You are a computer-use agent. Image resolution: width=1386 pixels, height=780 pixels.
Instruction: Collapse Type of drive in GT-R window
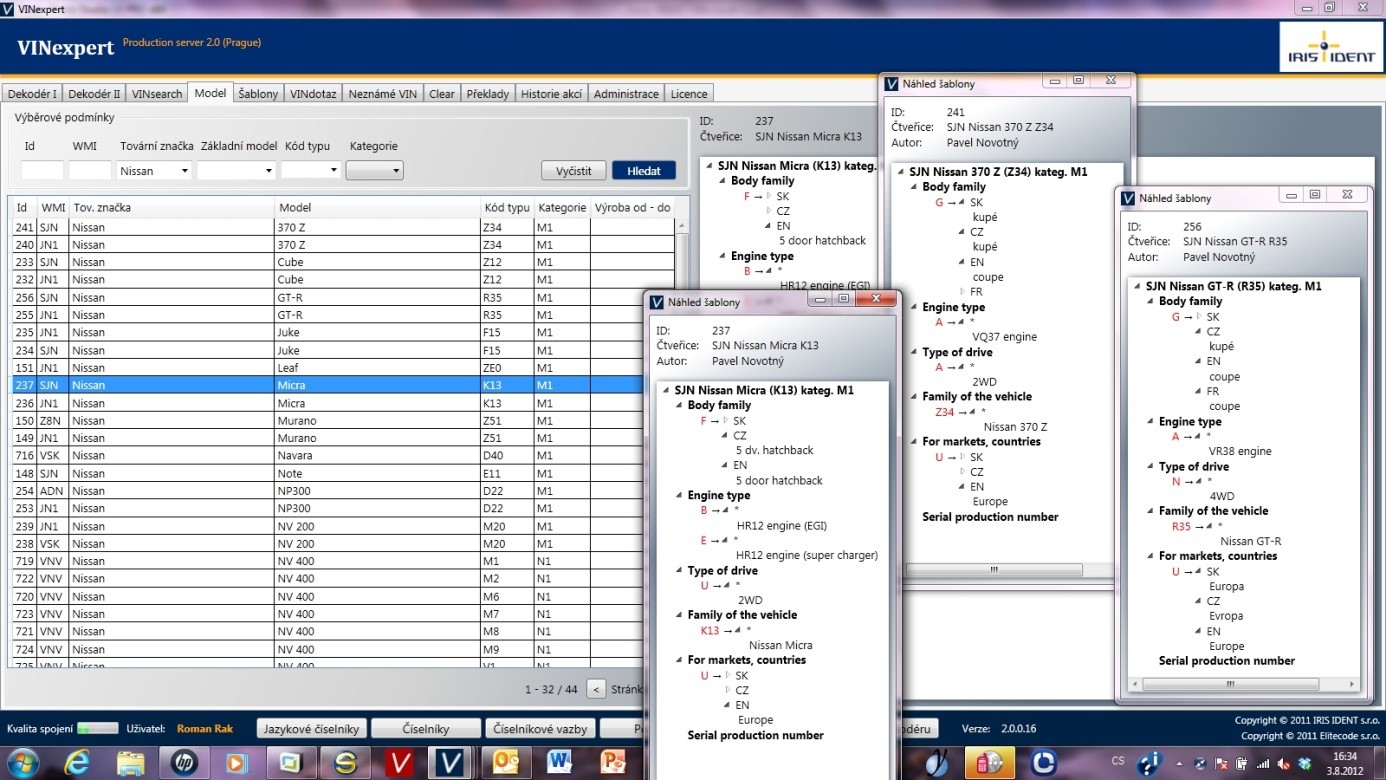[x=1149, y=467]
